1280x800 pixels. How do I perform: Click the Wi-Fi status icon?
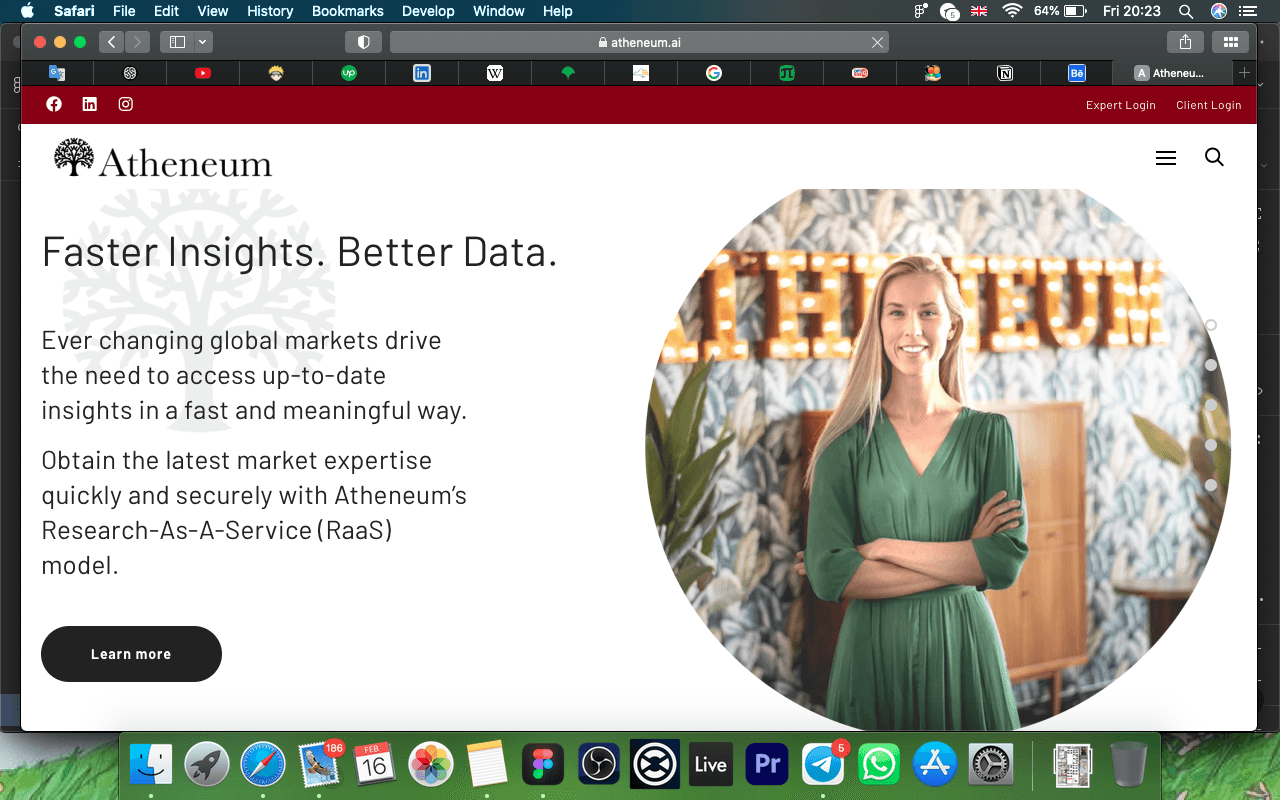click(x=1012, y=11)
